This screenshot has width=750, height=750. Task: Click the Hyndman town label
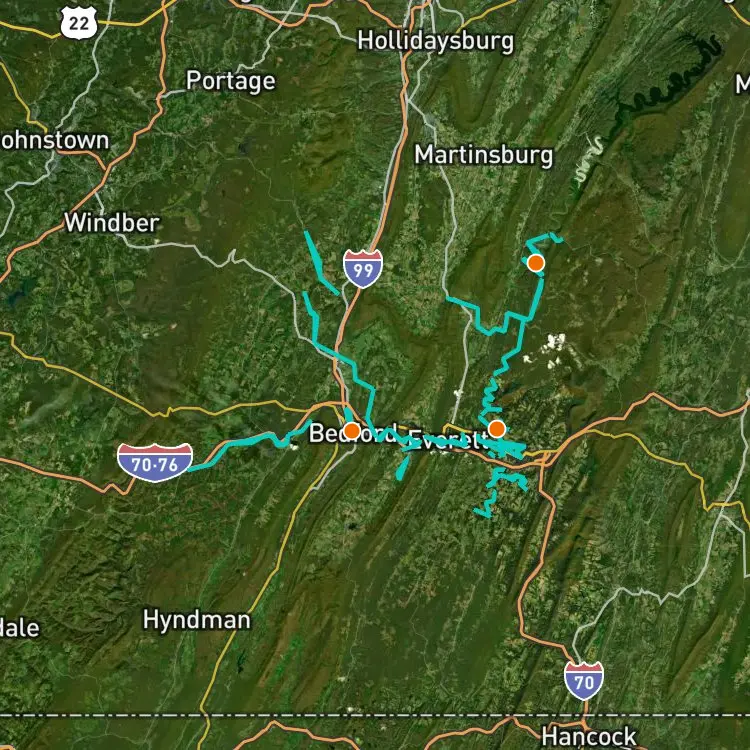[197, 620]
